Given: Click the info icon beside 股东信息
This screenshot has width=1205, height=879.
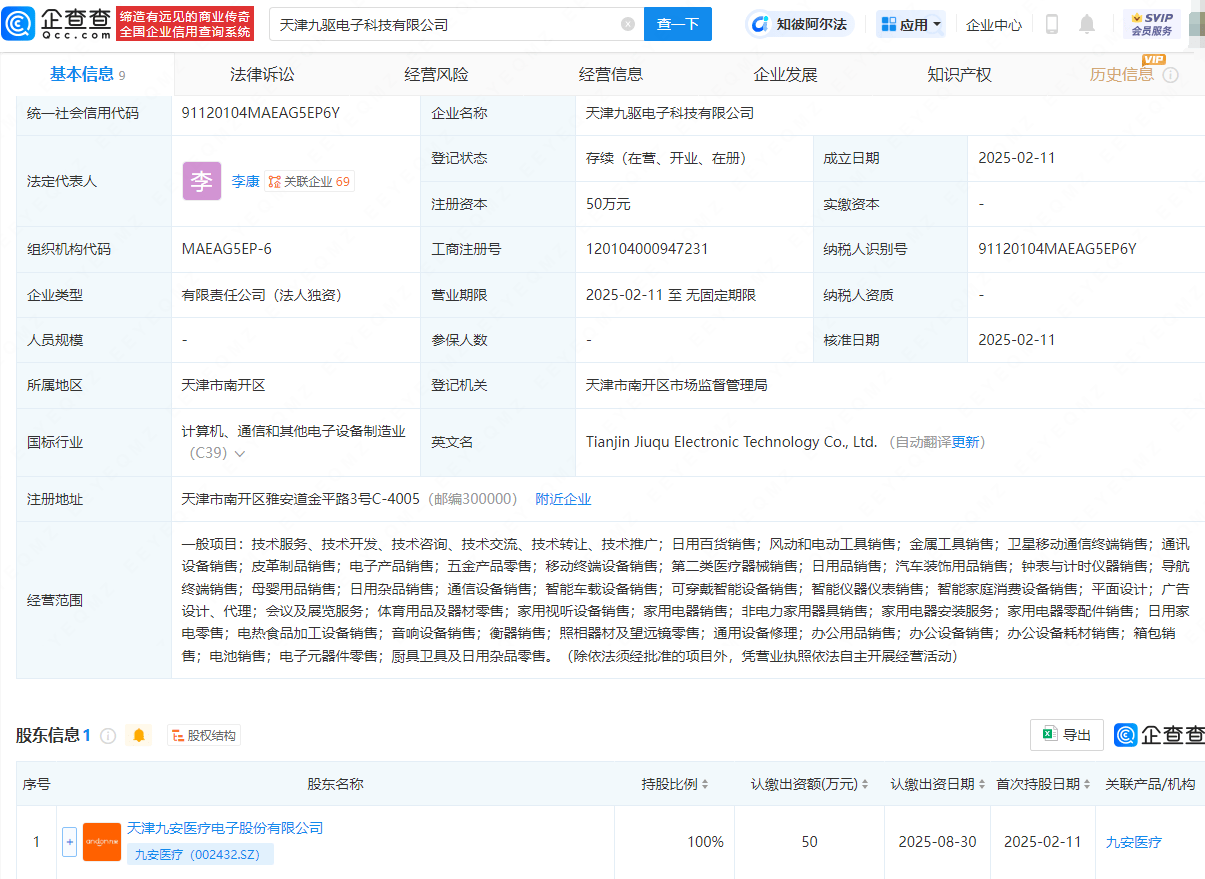Looking at the screenshot, I should [108, 736].
